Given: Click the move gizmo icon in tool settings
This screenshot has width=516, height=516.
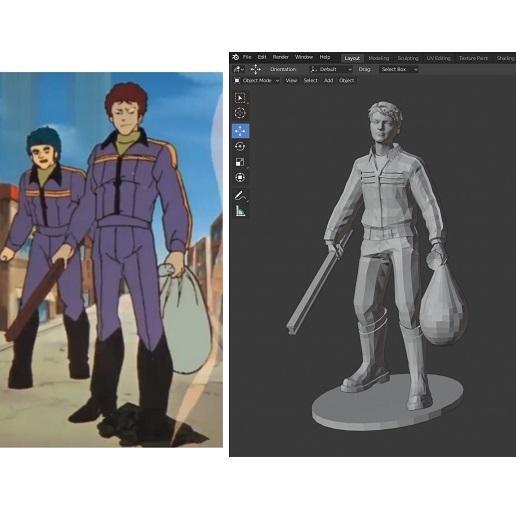Looking at the screenshot, I should (256, 69).
